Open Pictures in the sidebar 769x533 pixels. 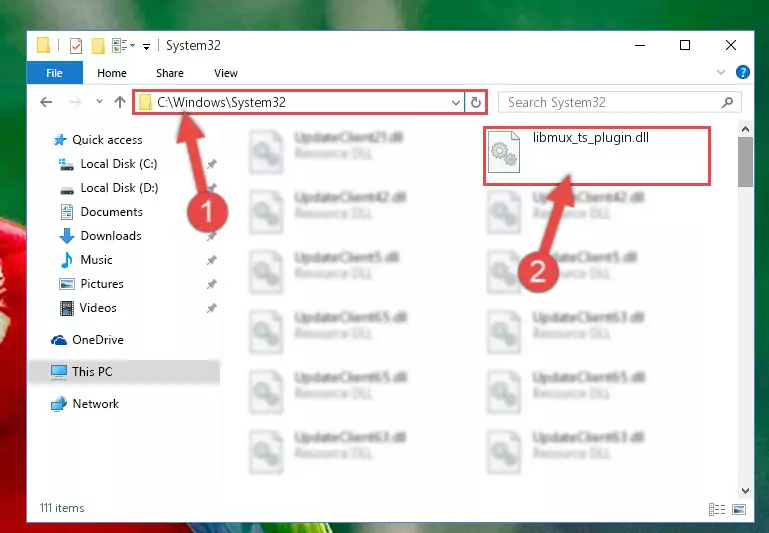(102, 284)
